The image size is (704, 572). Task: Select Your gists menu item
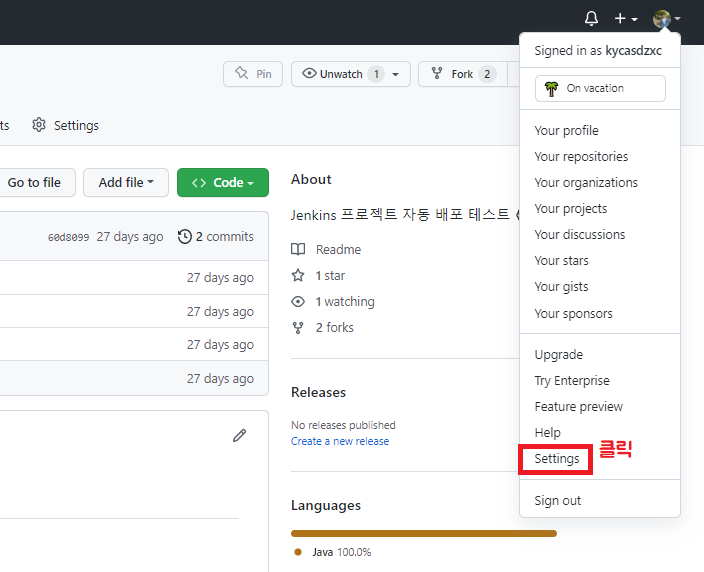coord(561,287)
